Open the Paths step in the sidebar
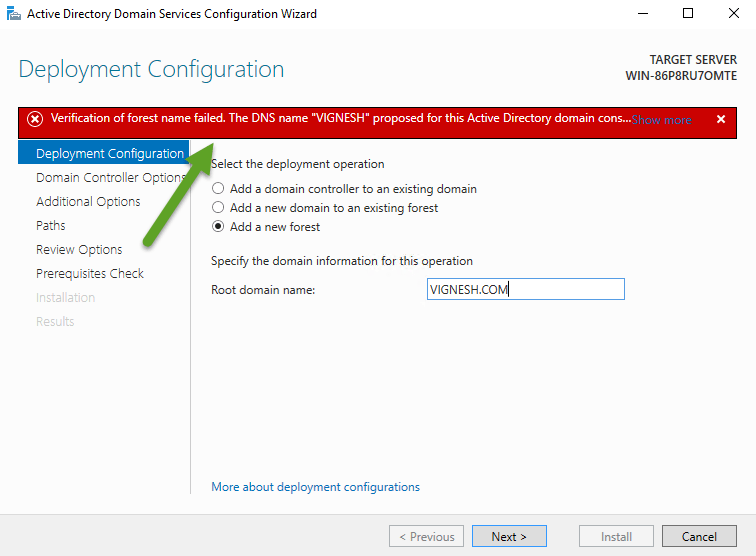 pyautogui.click(x=51, y=225)
